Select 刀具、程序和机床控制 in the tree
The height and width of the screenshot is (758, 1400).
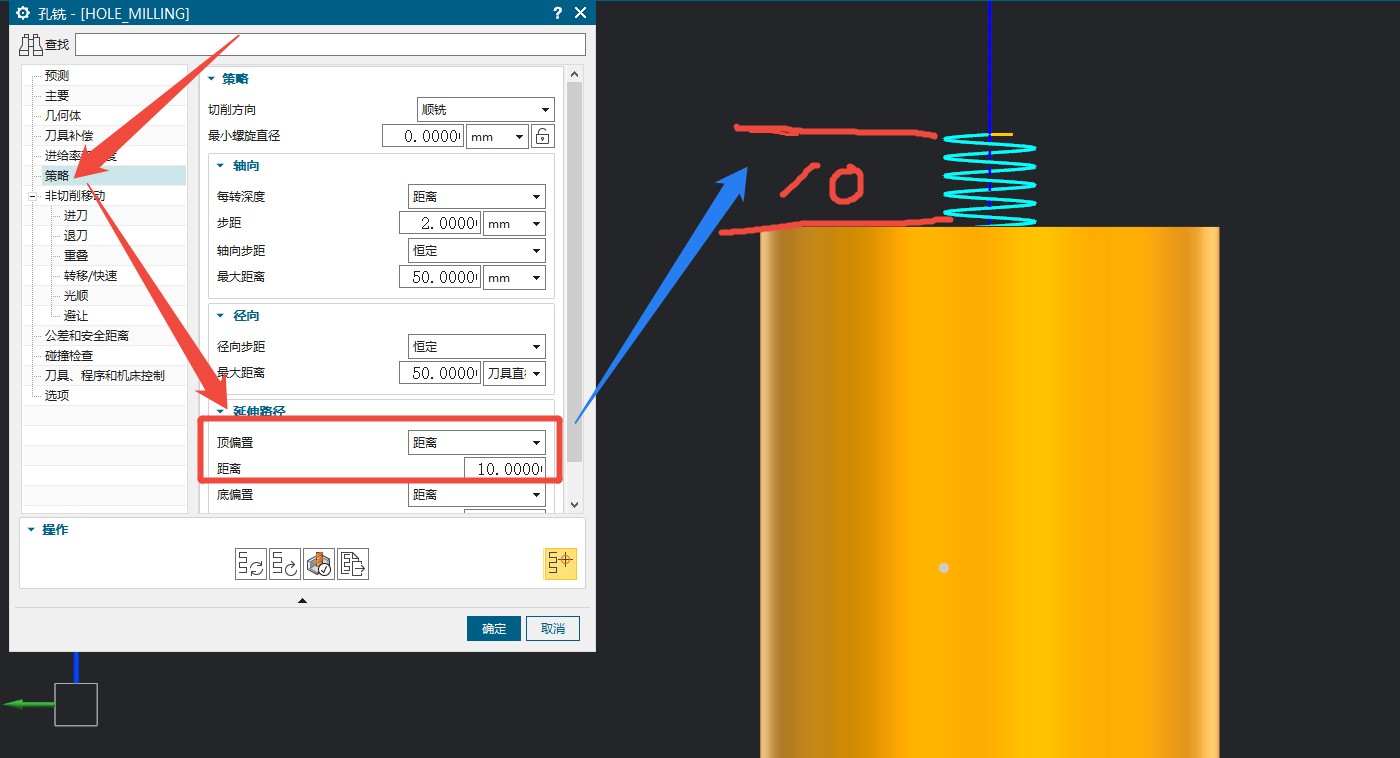click(x=105, y=376)
